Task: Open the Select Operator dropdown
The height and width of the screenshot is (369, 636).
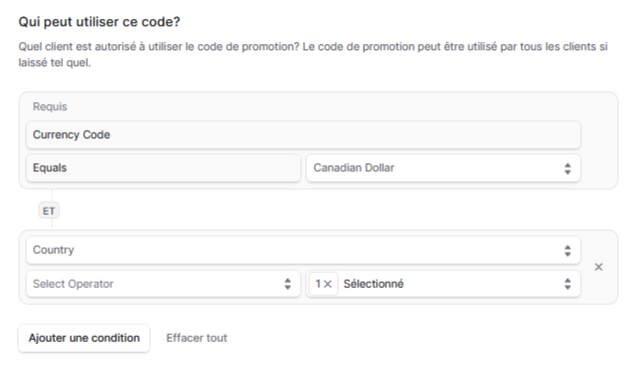Action: coord(163,284)
